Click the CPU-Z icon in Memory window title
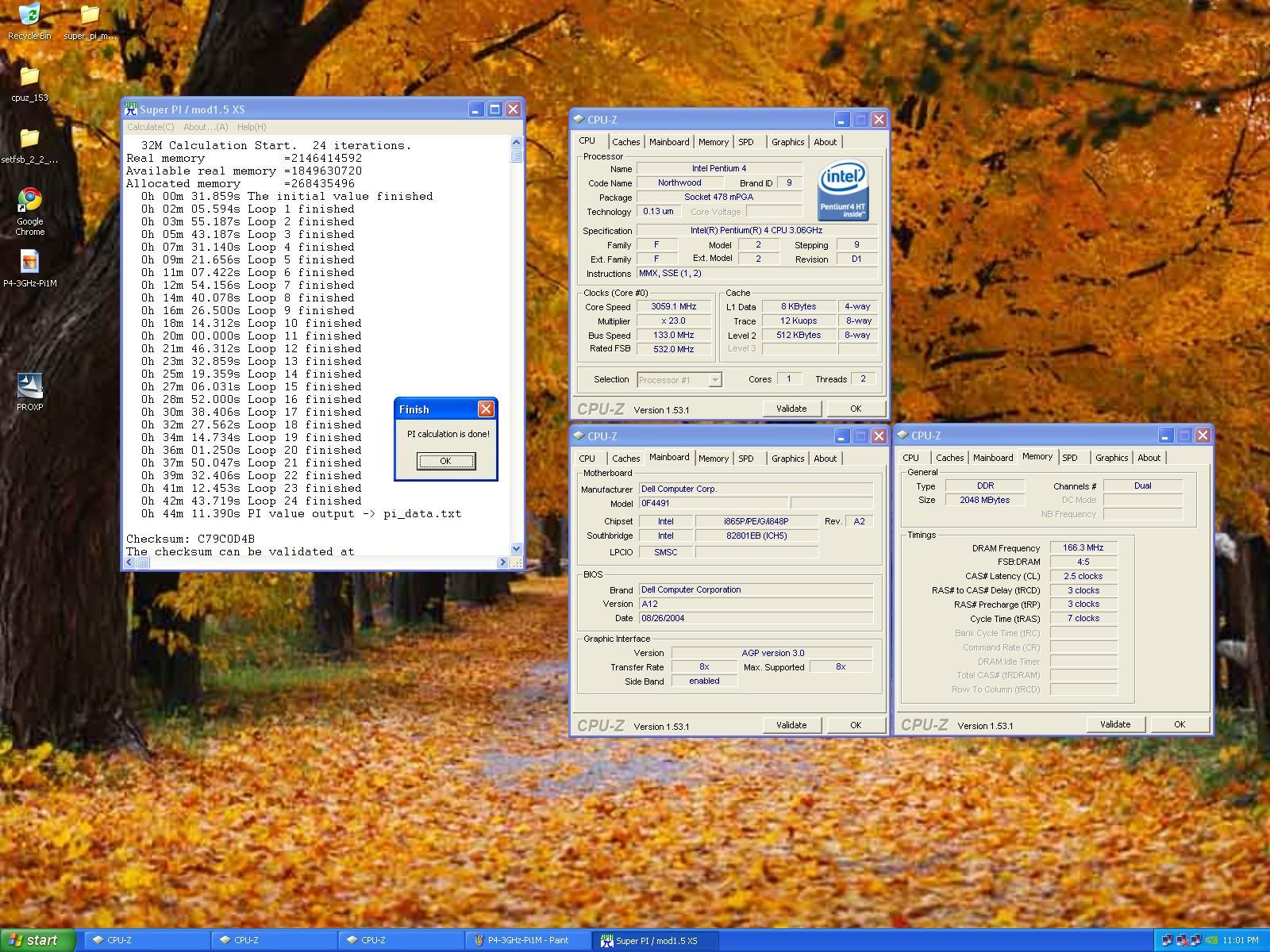 pyautogui.click(x=903, y=436)
